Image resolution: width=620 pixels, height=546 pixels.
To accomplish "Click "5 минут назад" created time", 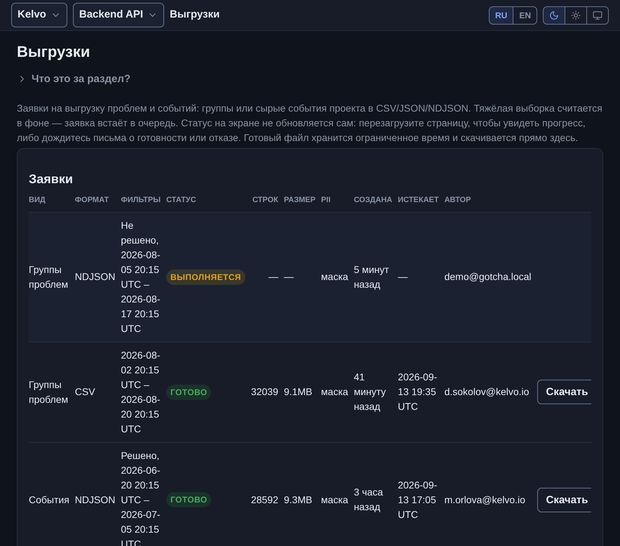I will 371,277.
